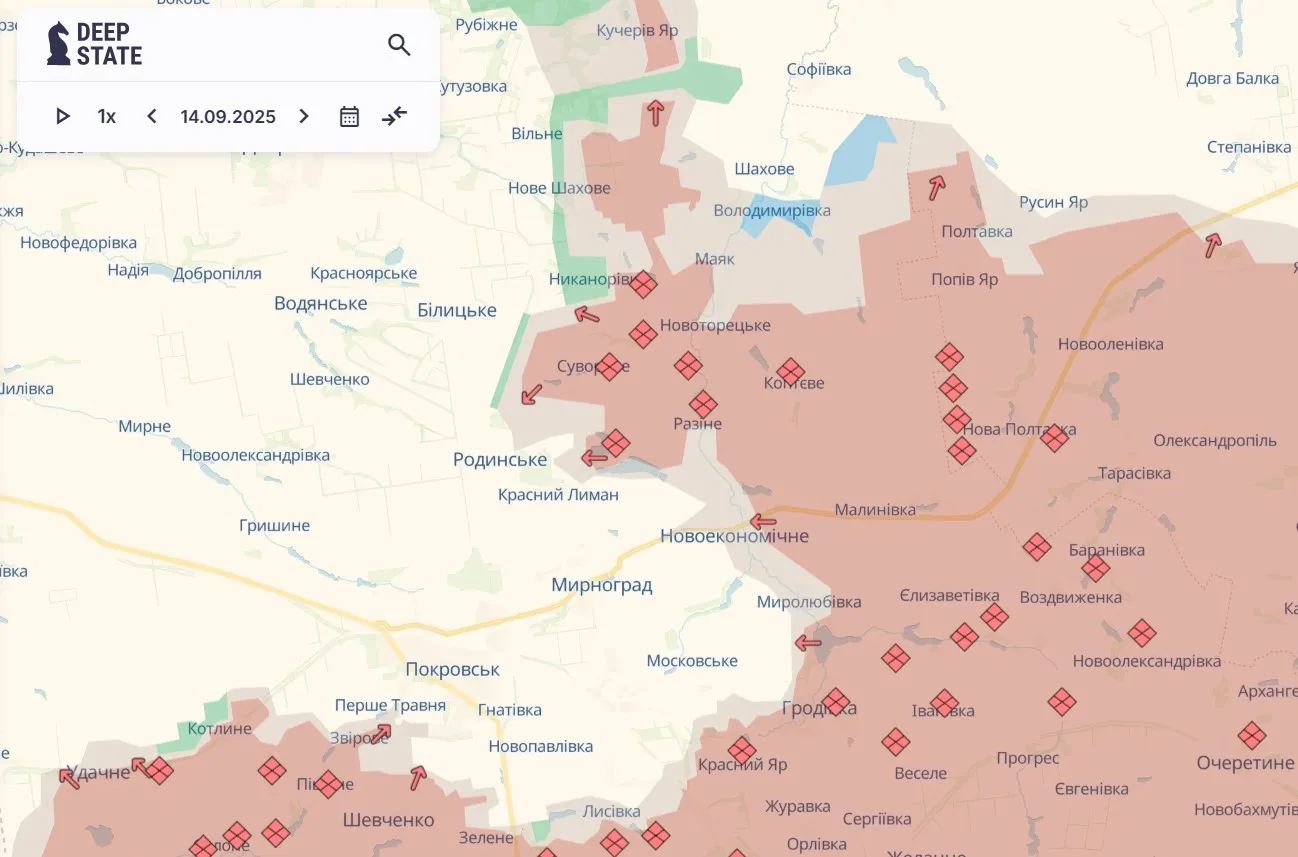This screenshot has height=857, width=1298.
Task: Click the Deep State knight logo
Action: 60,44
